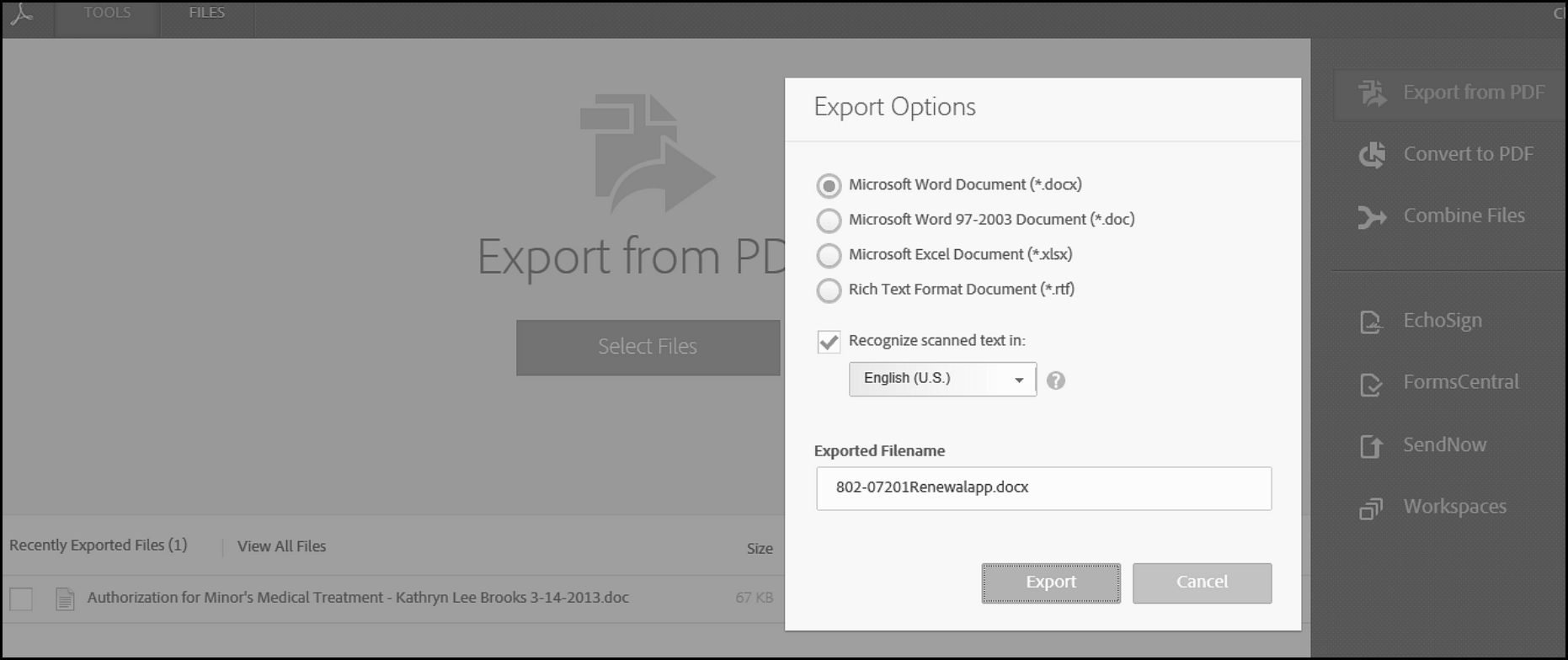Click the Acrobat logo icon
Viewport: 1568px width, 660px height.
(22, 13)
